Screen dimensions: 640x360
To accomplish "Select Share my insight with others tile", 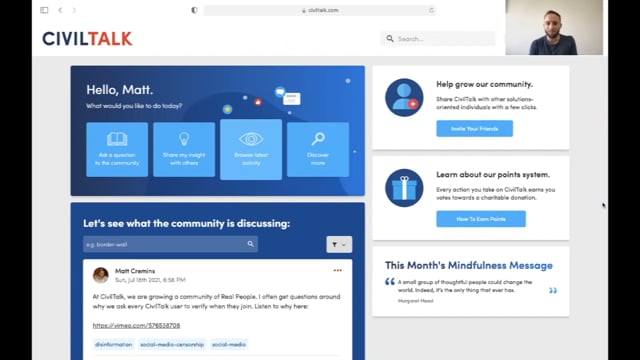I will click(184, 149).
